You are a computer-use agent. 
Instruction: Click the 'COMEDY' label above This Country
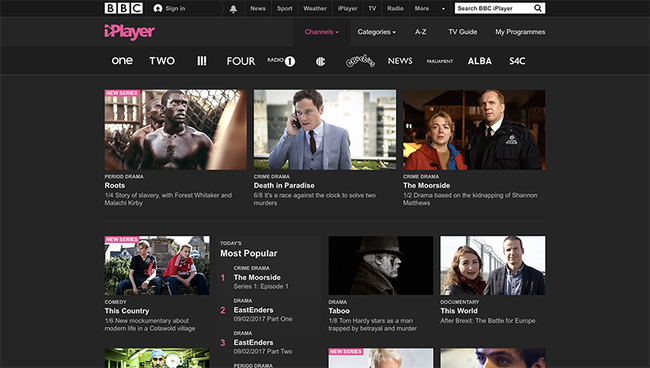tap(115, 302)
